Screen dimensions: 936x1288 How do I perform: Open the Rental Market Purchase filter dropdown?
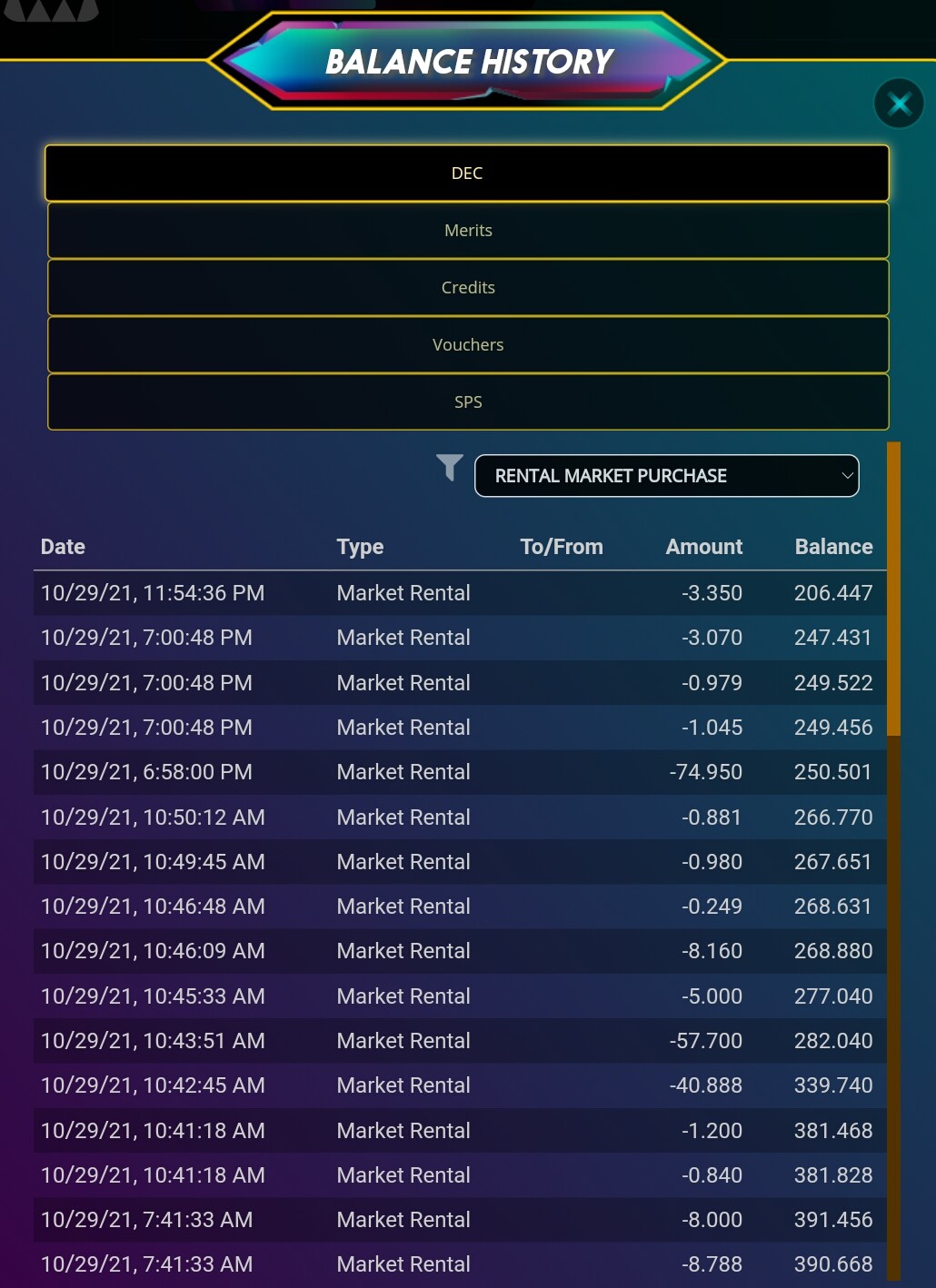(x=666, y=476)
